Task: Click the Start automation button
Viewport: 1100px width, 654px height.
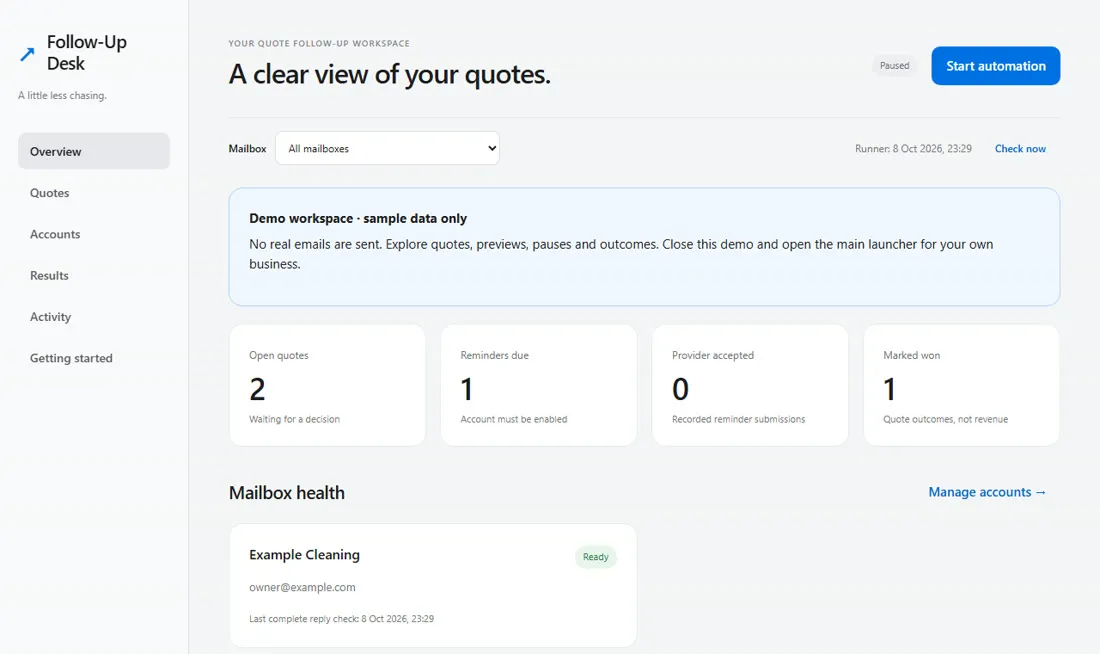Action: tap(995, 66)
